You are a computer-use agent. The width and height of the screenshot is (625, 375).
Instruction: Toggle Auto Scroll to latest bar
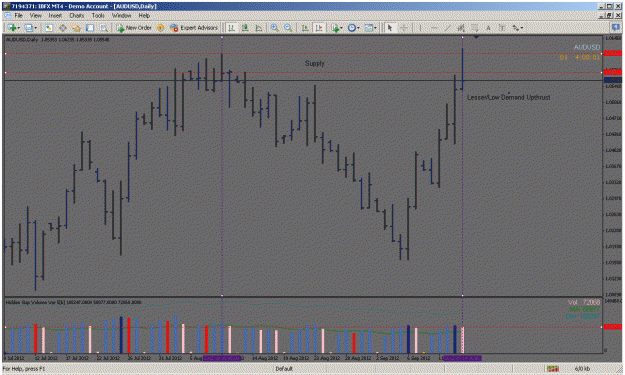click(305, 28)
